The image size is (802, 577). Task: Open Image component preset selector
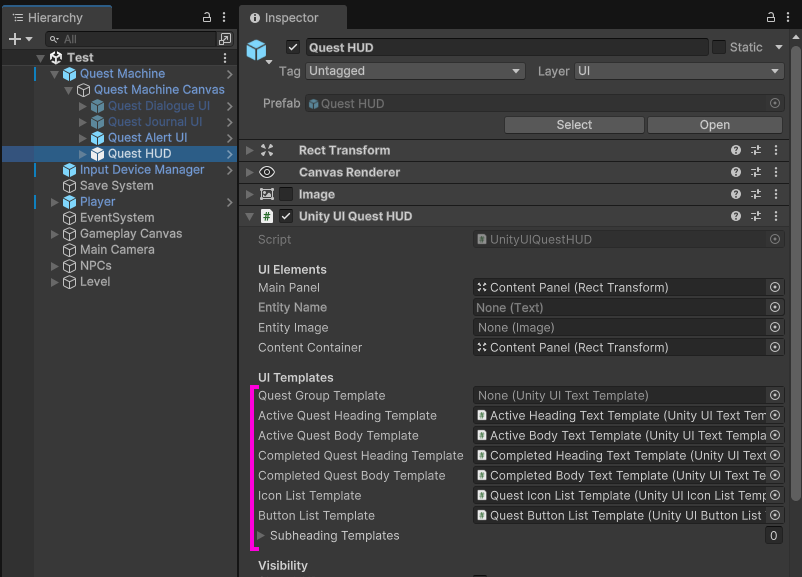(x=756, y=194)
